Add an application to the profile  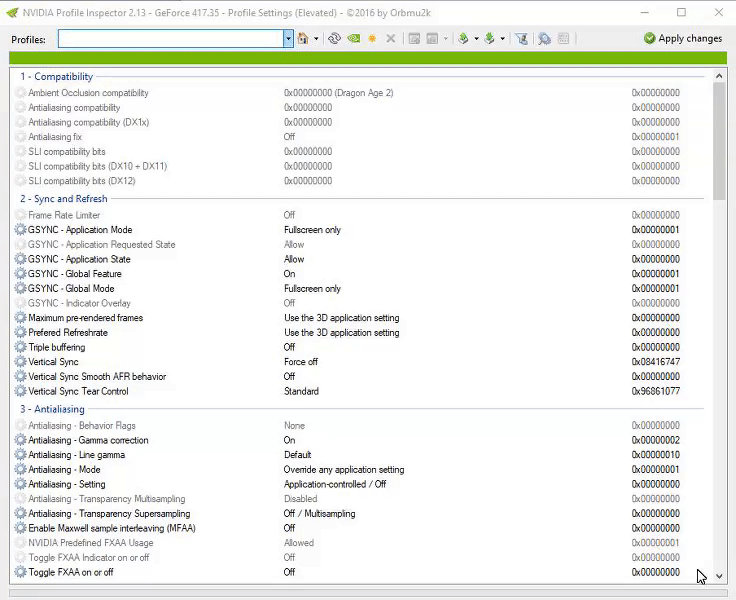(x=414, y=38)
